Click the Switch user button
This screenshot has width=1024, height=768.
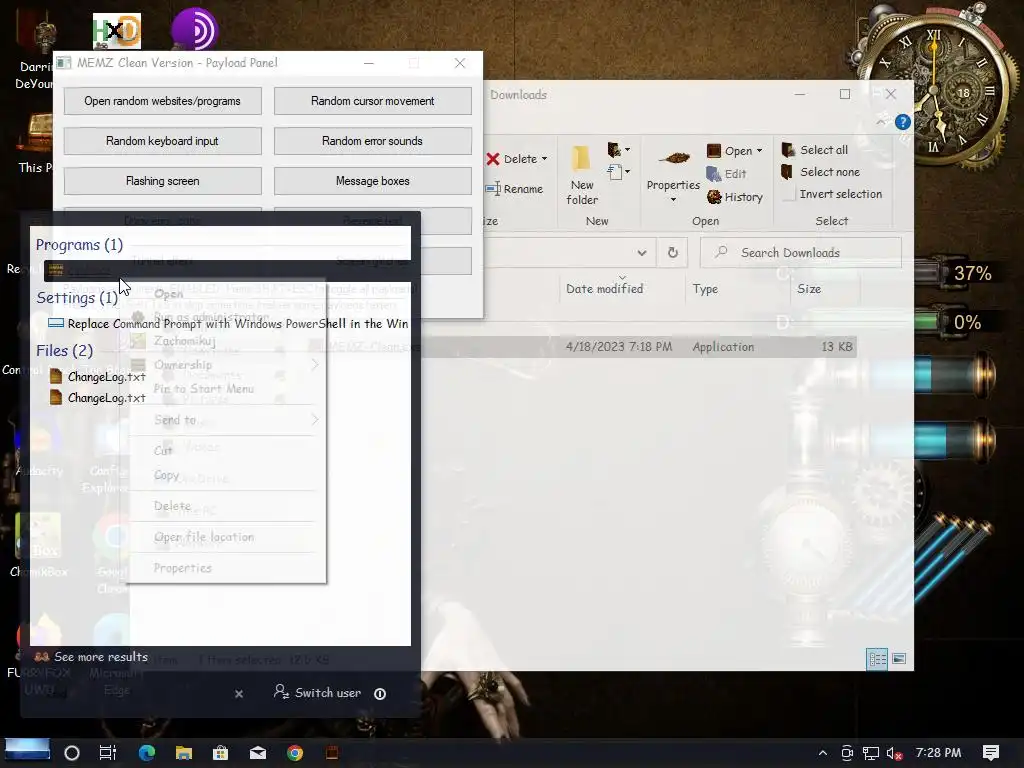[317, 693]
